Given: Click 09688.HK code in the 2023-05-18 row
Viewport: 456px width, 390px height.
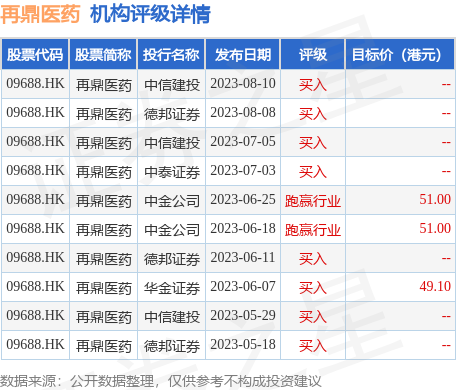Looking at the screenshot, I should coord(35,344).
